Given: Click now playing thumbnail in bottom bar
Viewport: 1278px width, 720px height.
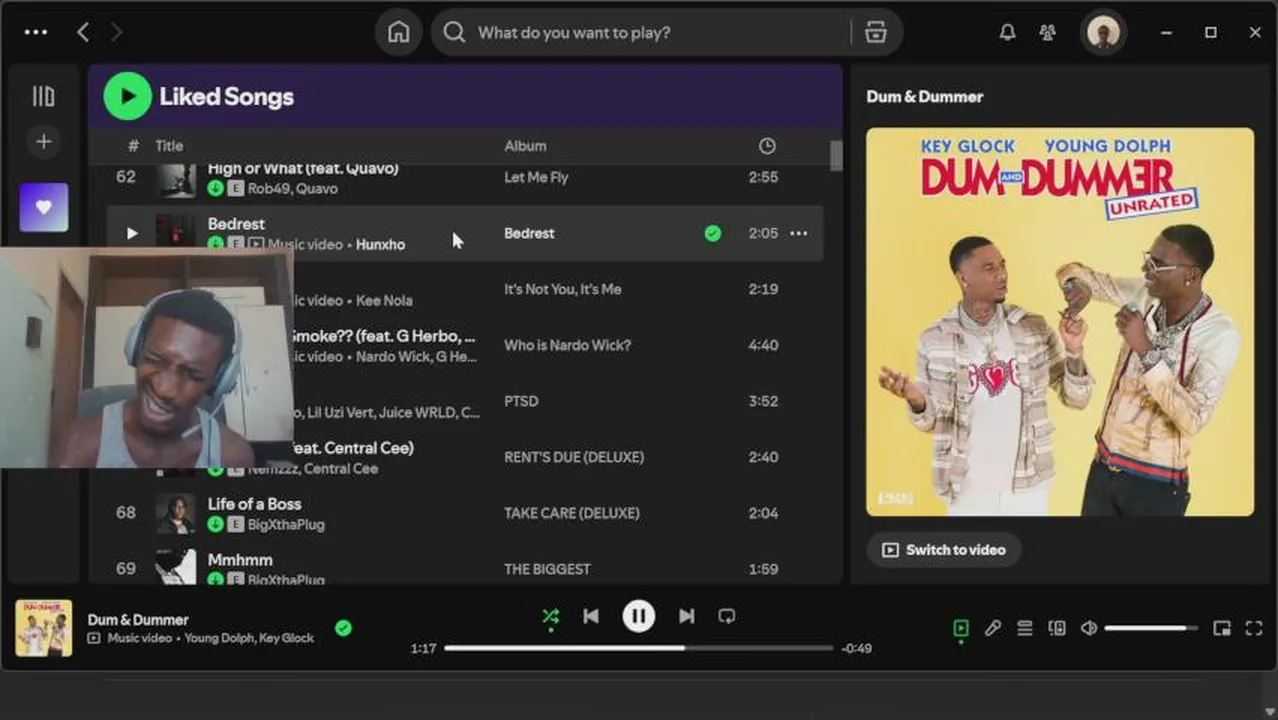Looking at the screenshot, I should (43, 628).
